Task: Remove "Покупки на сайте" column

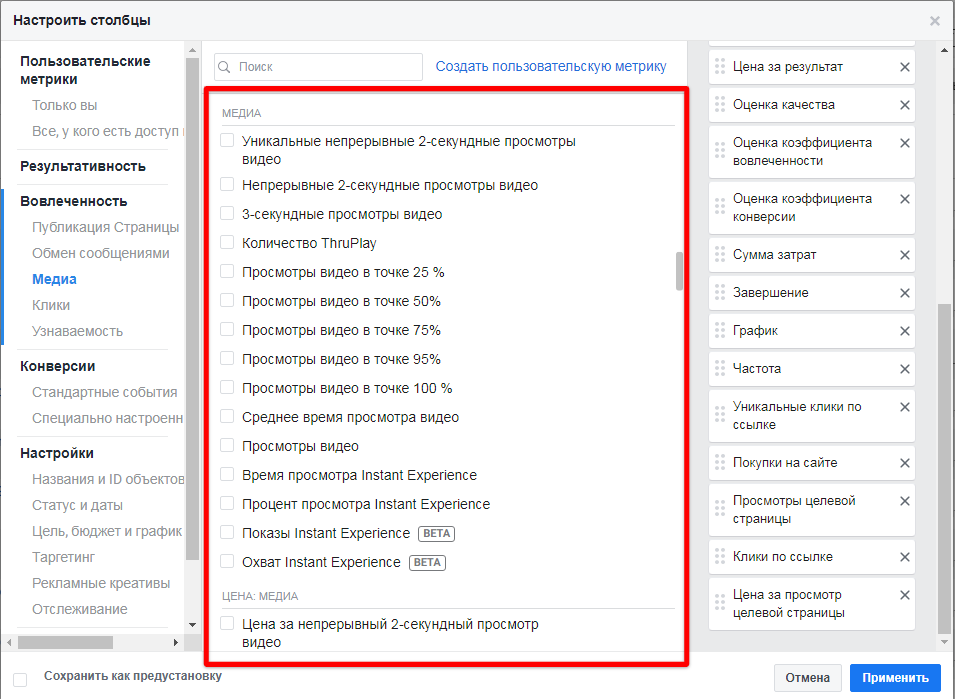Action: (x=904, y=463)
